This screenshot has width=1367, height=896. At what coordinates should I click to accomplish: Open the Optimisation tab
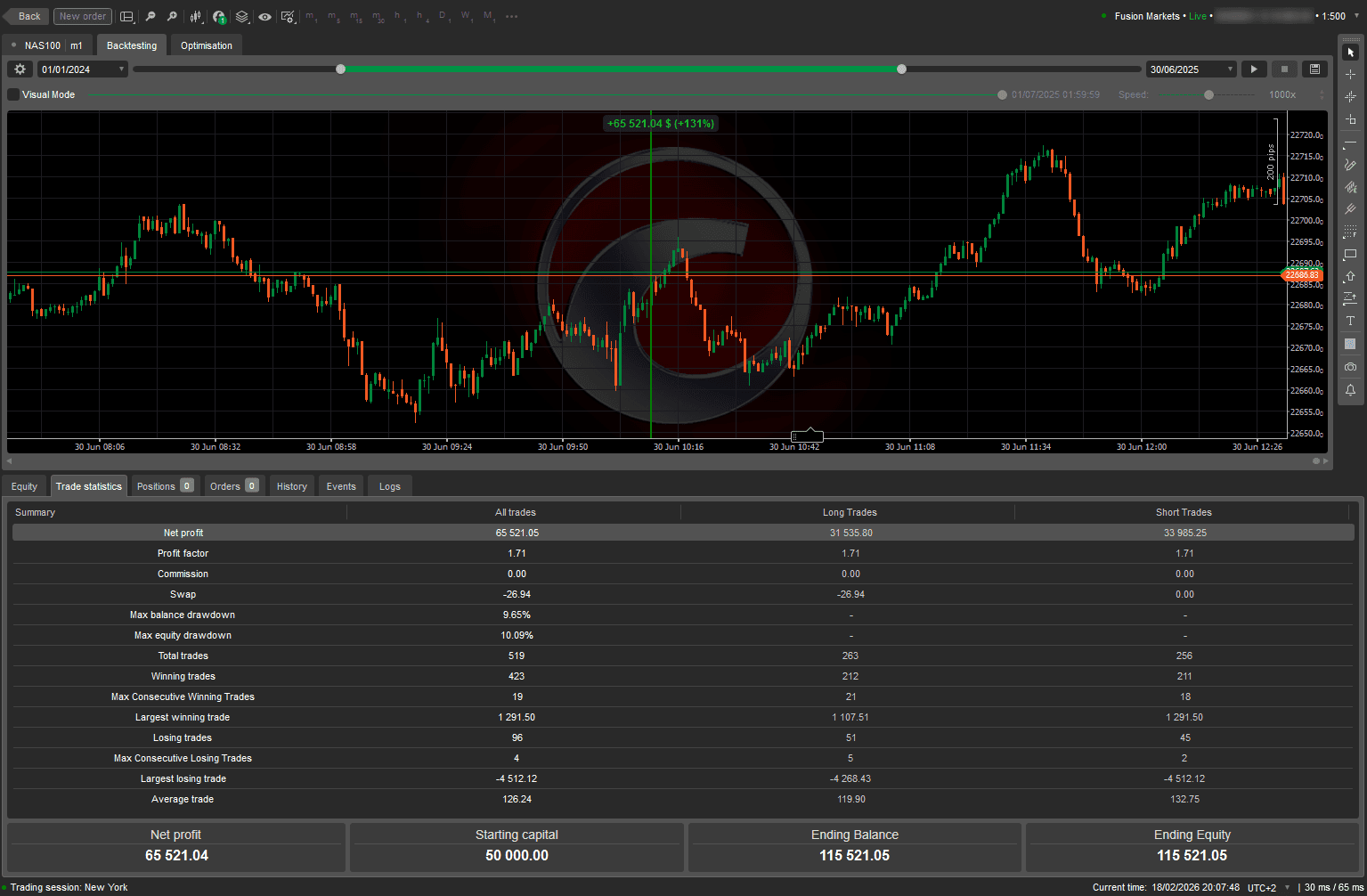(206, 45)
